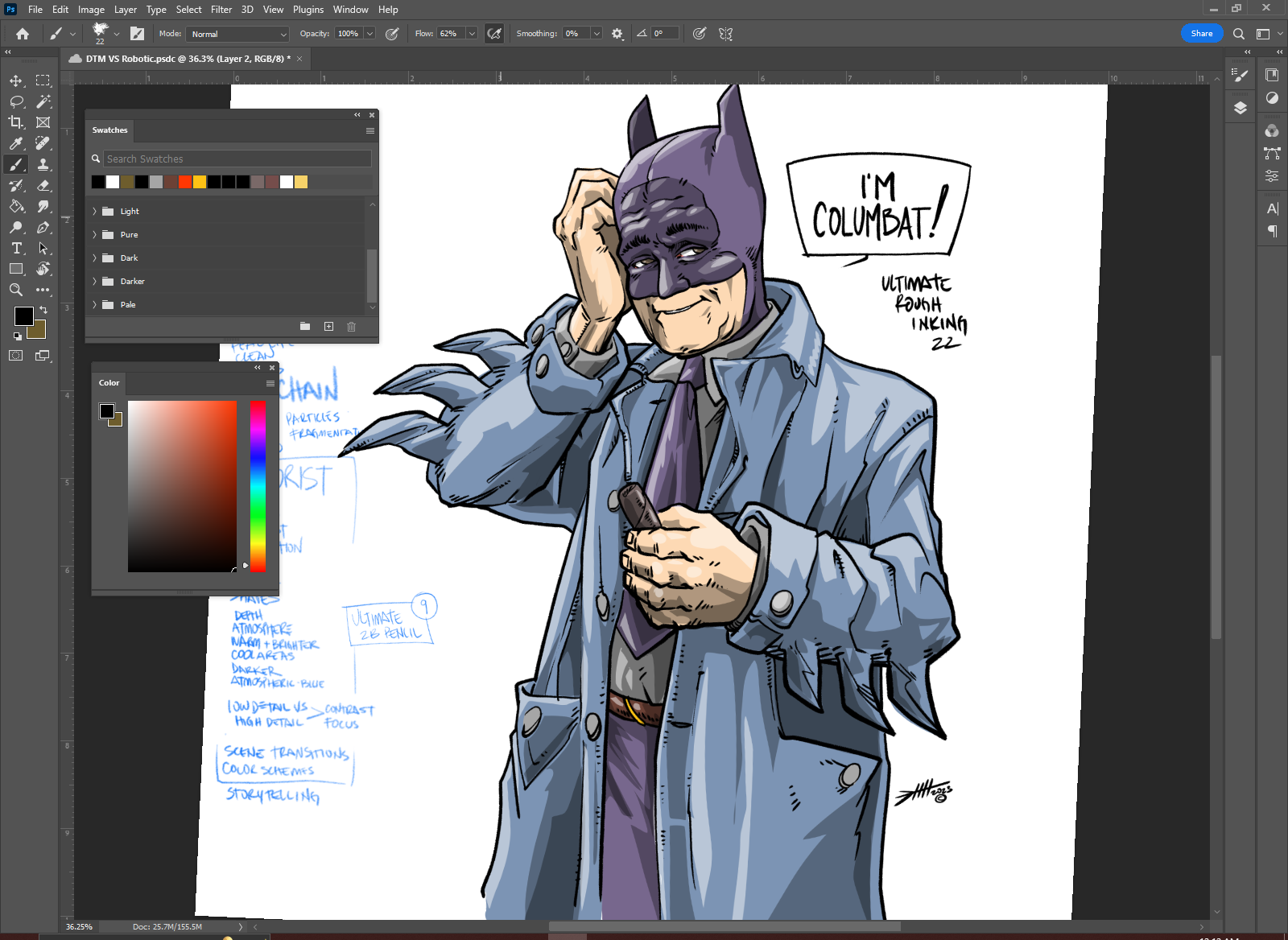
Task: Select the Frame tool
Action: click(43, 122)
